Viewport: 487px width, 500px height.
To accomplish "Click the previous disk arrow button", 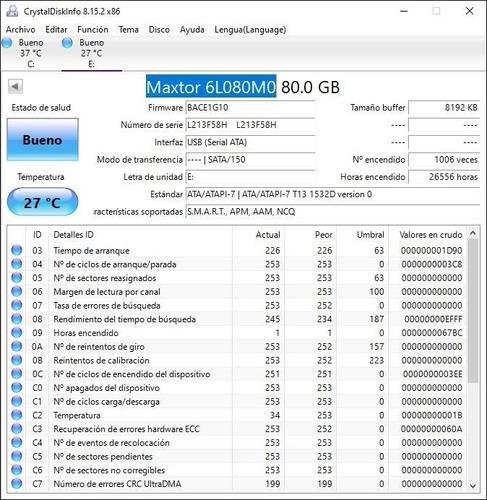I will tap(15, 87).
